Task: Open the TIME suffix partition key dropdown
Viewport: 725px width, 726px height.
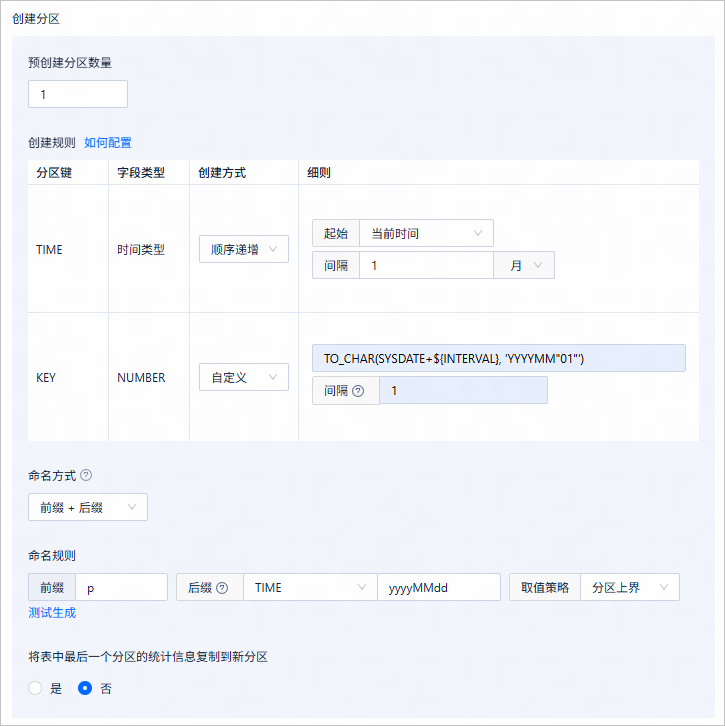Action: 310,587
